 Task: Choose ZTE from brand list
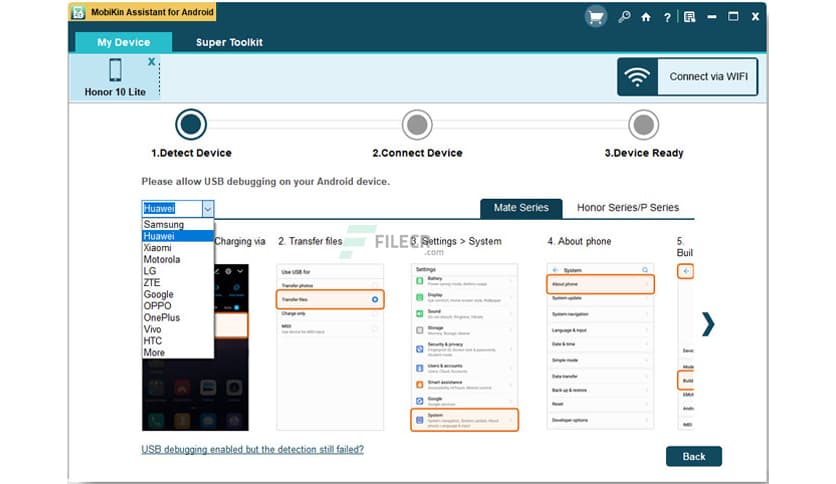(x=178, y=283)
